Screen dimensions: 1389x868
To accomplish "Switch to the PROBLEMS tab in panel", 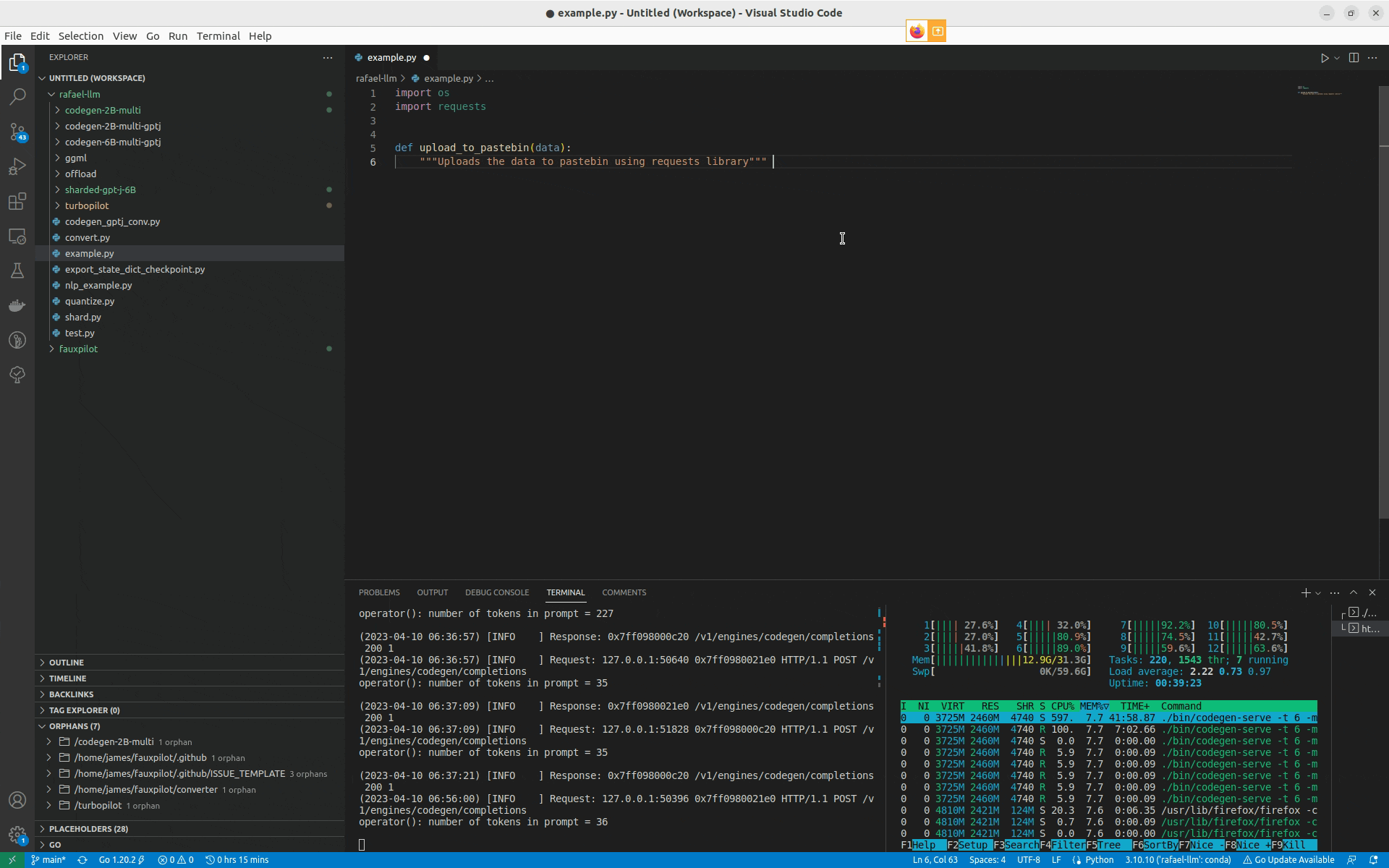I will pos(378,592).
